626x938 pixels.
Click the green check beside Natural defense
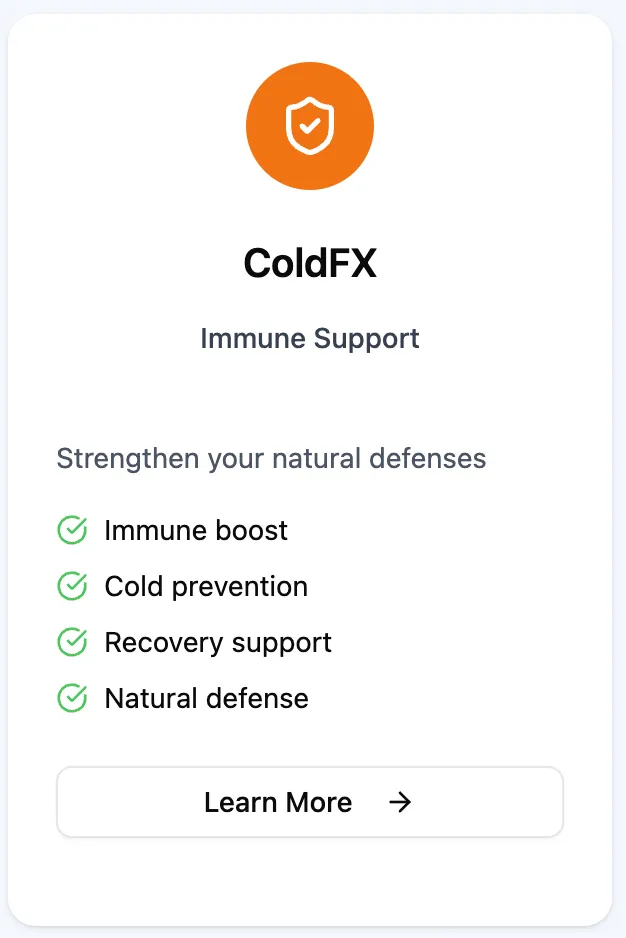coord(72,698)
